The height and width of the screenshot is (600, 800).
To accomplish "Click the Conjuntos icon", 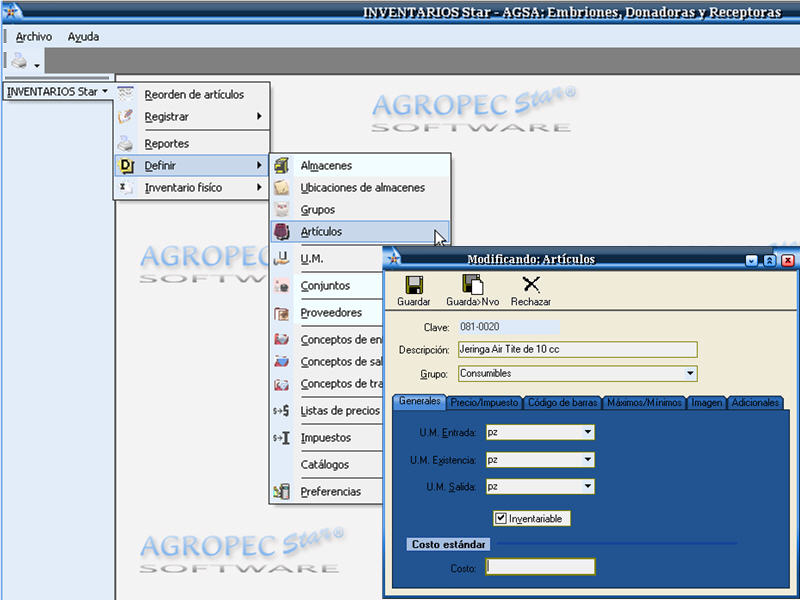I will [x=282, y=285].
